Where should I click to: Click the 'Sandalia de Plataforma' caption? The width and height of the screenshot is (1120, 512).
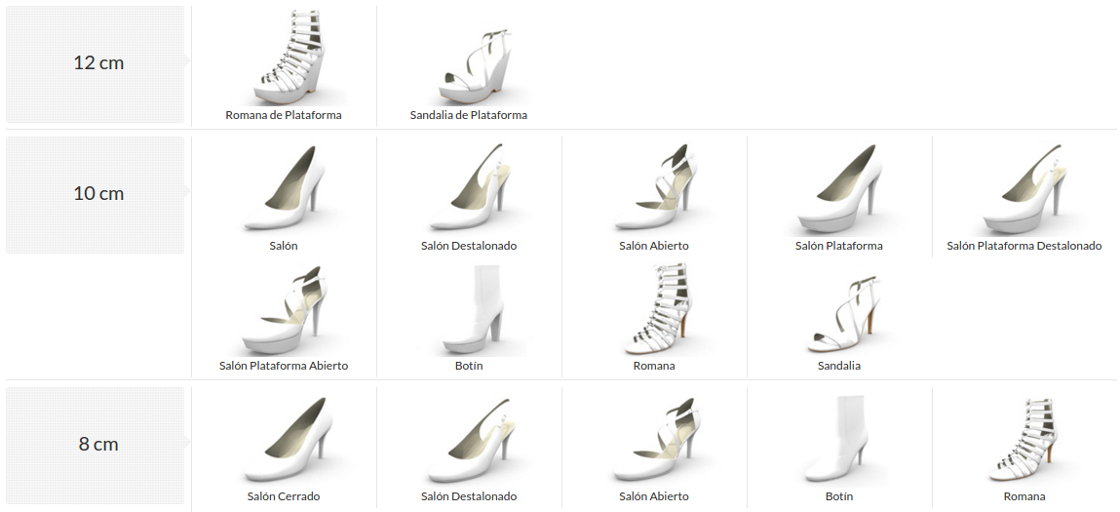[469, 115]
